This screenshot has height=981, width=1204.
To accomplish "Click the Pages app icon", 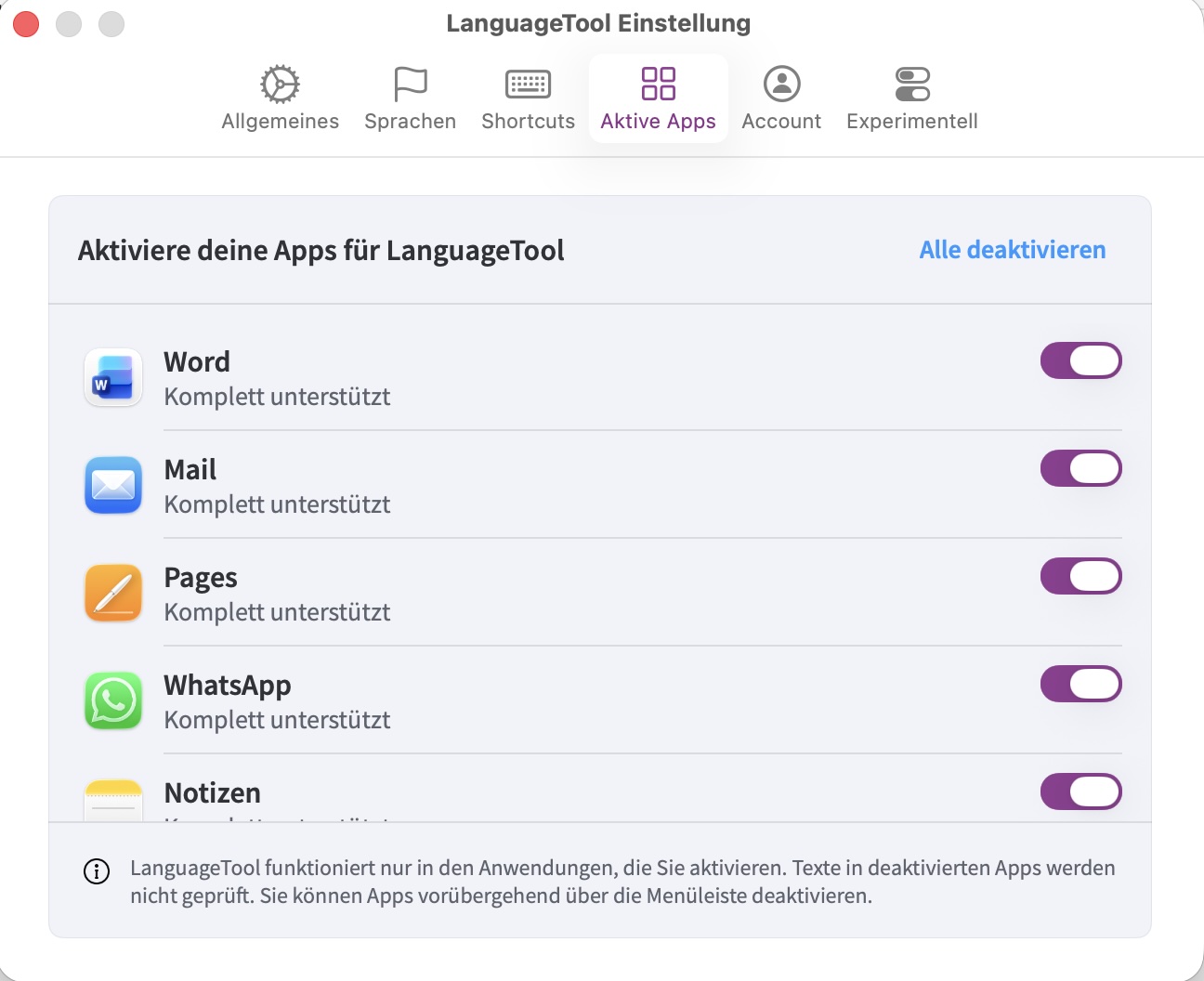I will (113, 594).
